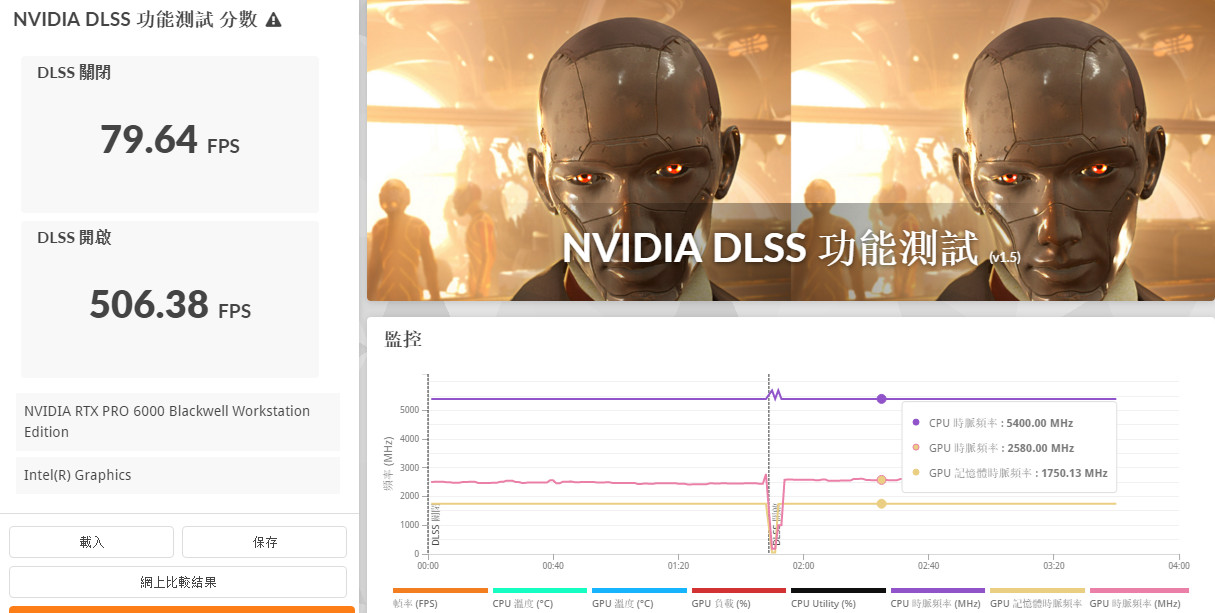Click the NVIDIA RTX PRO 6000 Blackwell entry
The image size is (1215, 613).
(x=178, y=421)
